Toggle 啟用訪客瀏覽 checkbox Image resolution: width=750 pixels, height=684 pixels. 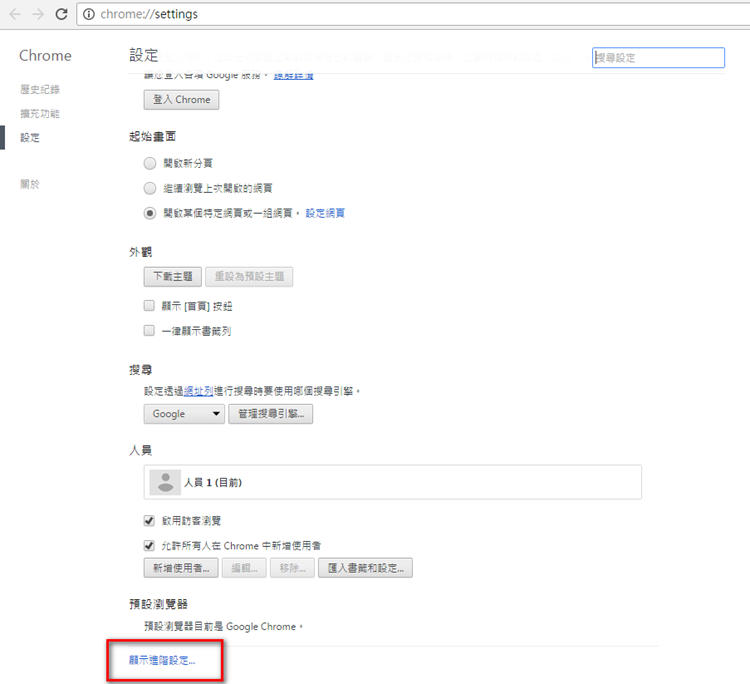(149, 520)
